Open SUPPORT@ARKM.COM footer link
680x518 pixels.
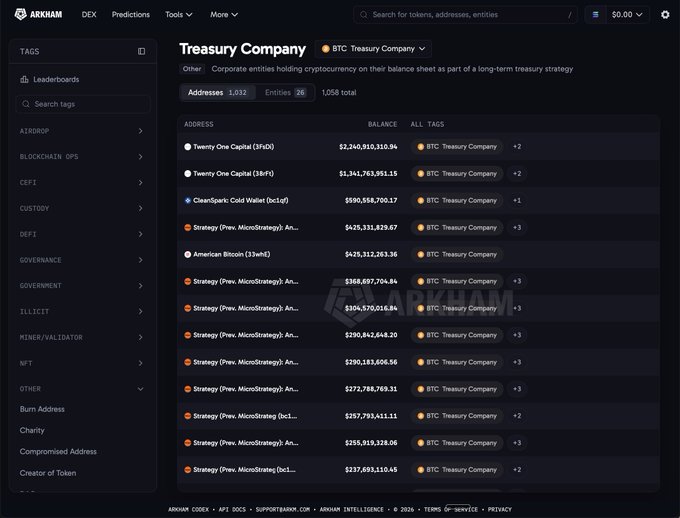click(283, 509)
